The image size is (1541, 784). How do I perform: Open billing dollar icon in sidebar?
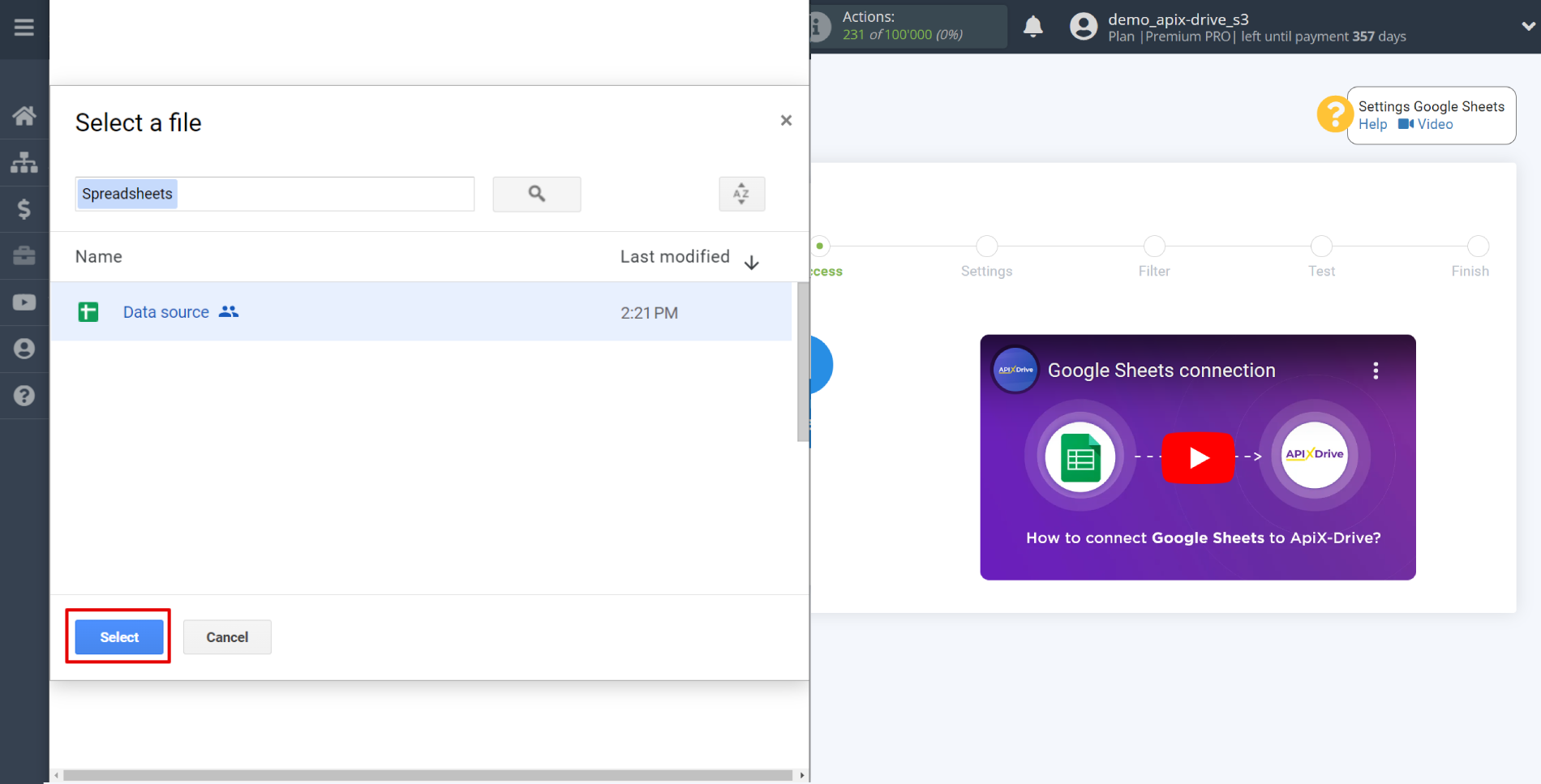click(24, 209)
